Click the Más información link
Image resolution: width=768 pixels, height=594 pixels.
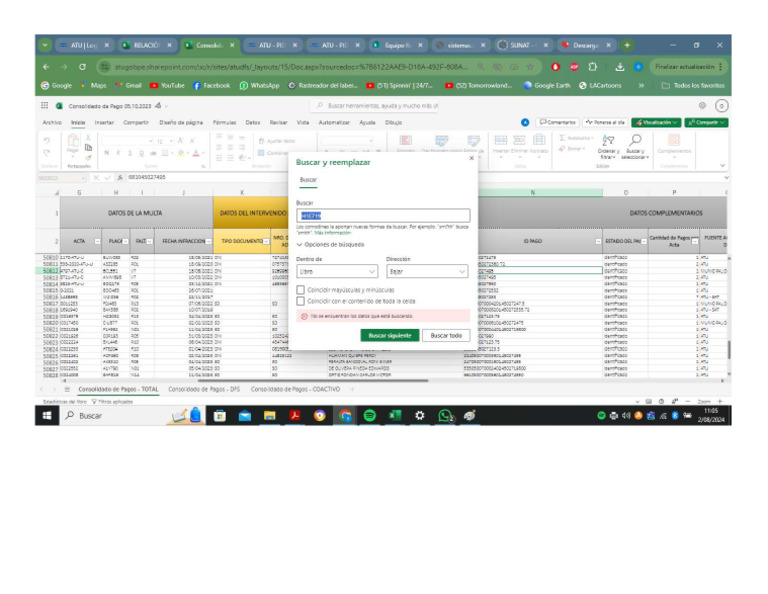coord(332,233)
